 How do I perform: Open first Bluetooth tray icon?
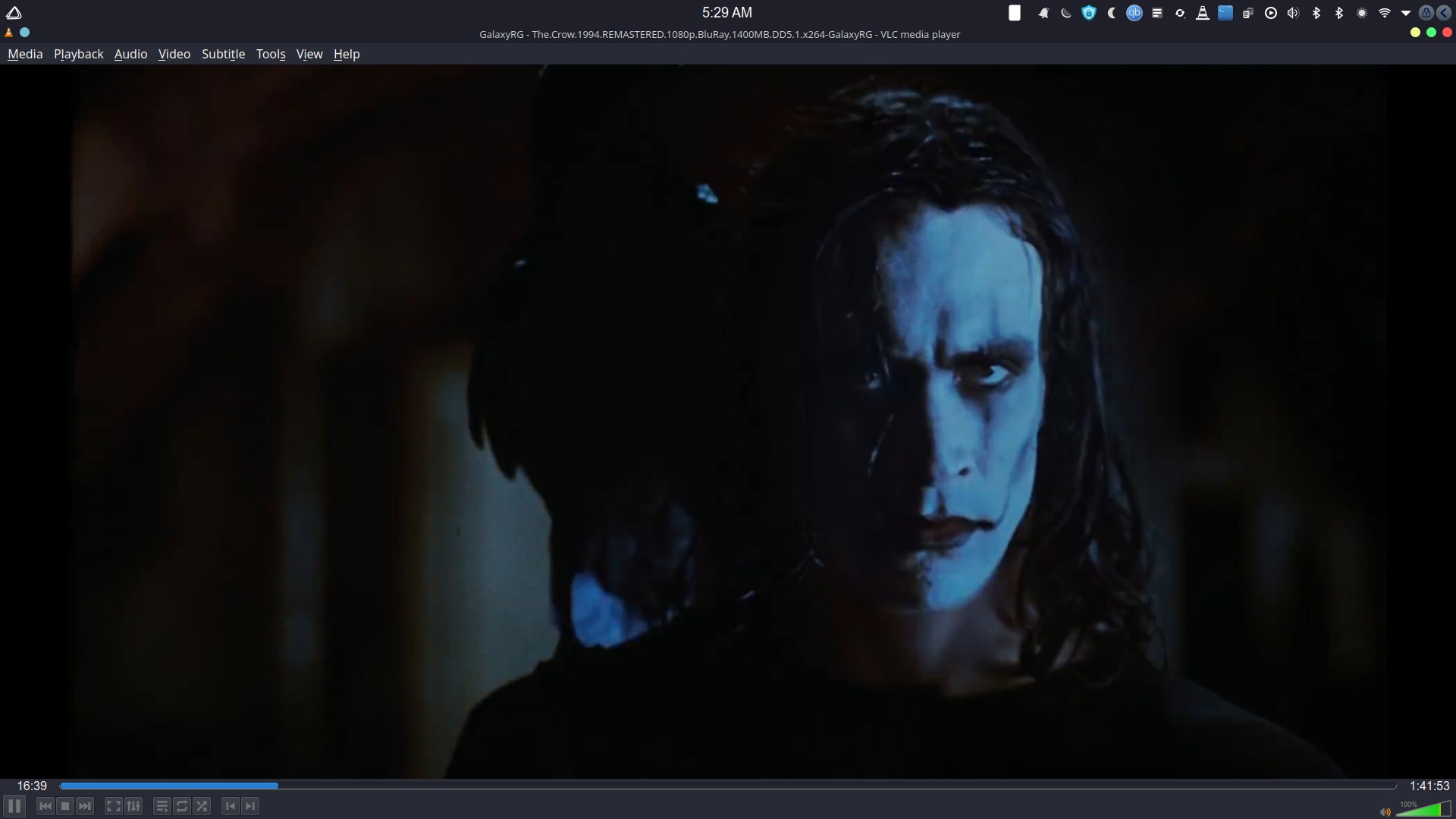point(1316,13)
